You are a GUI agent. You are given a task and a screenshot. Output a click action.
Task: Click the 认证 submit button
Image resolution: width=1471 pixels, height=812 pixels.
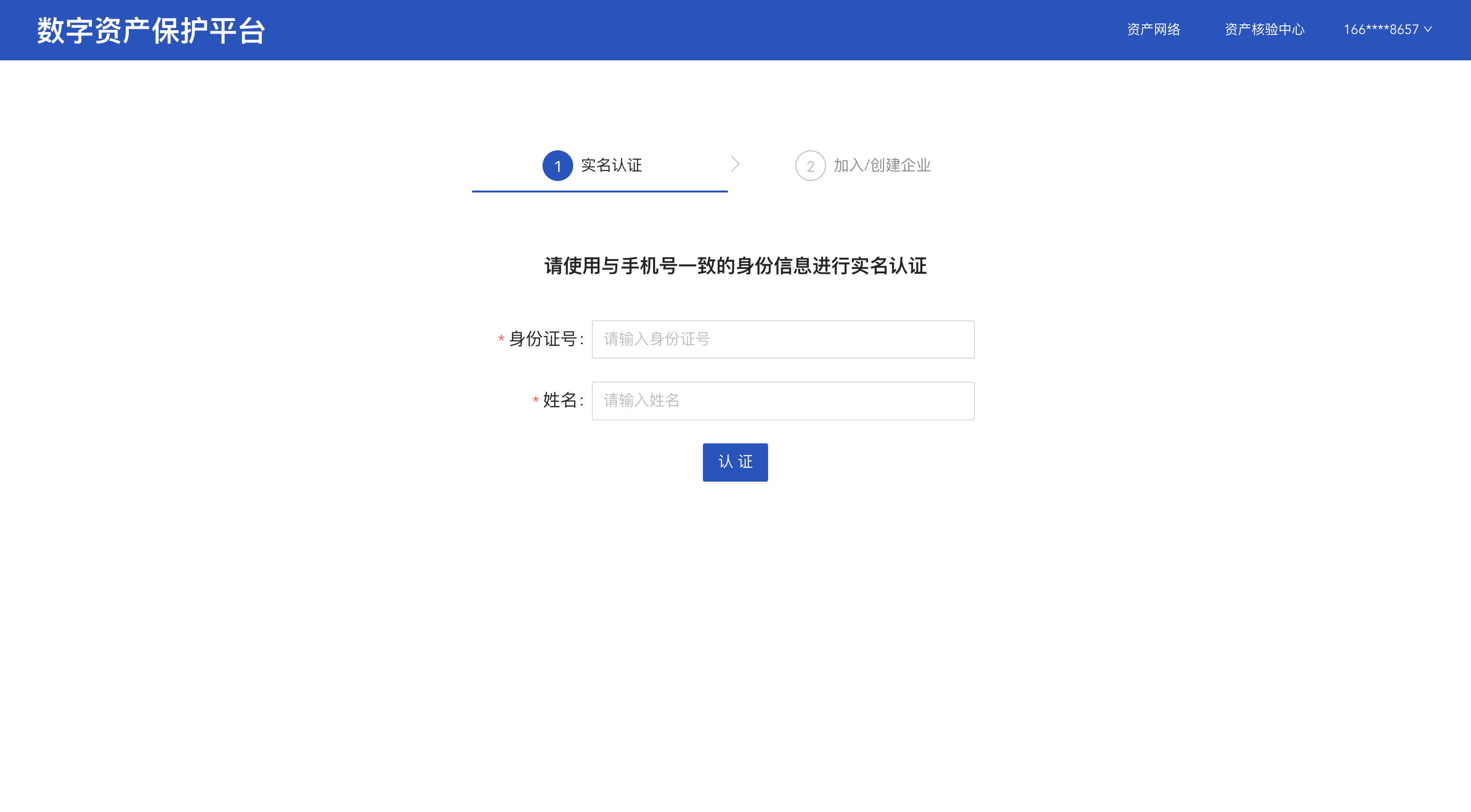(735, 462)
